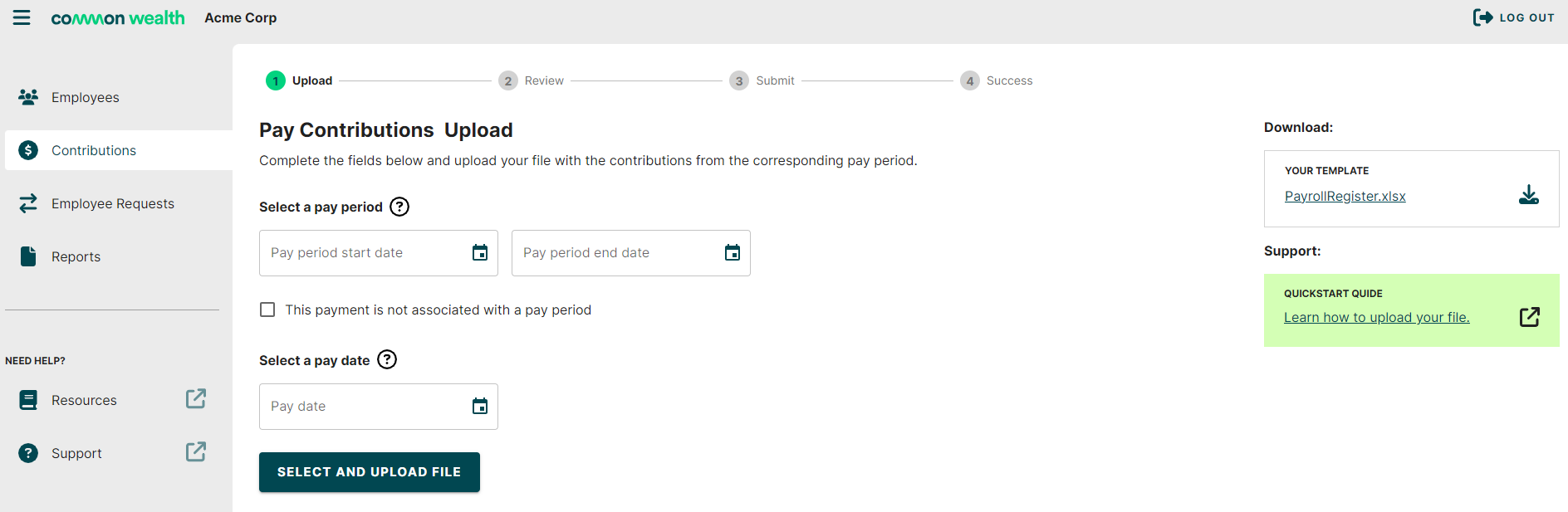Screen dimensions: 1568x512
Task: Open Reports from the sidebar
Action: [76, 257]
